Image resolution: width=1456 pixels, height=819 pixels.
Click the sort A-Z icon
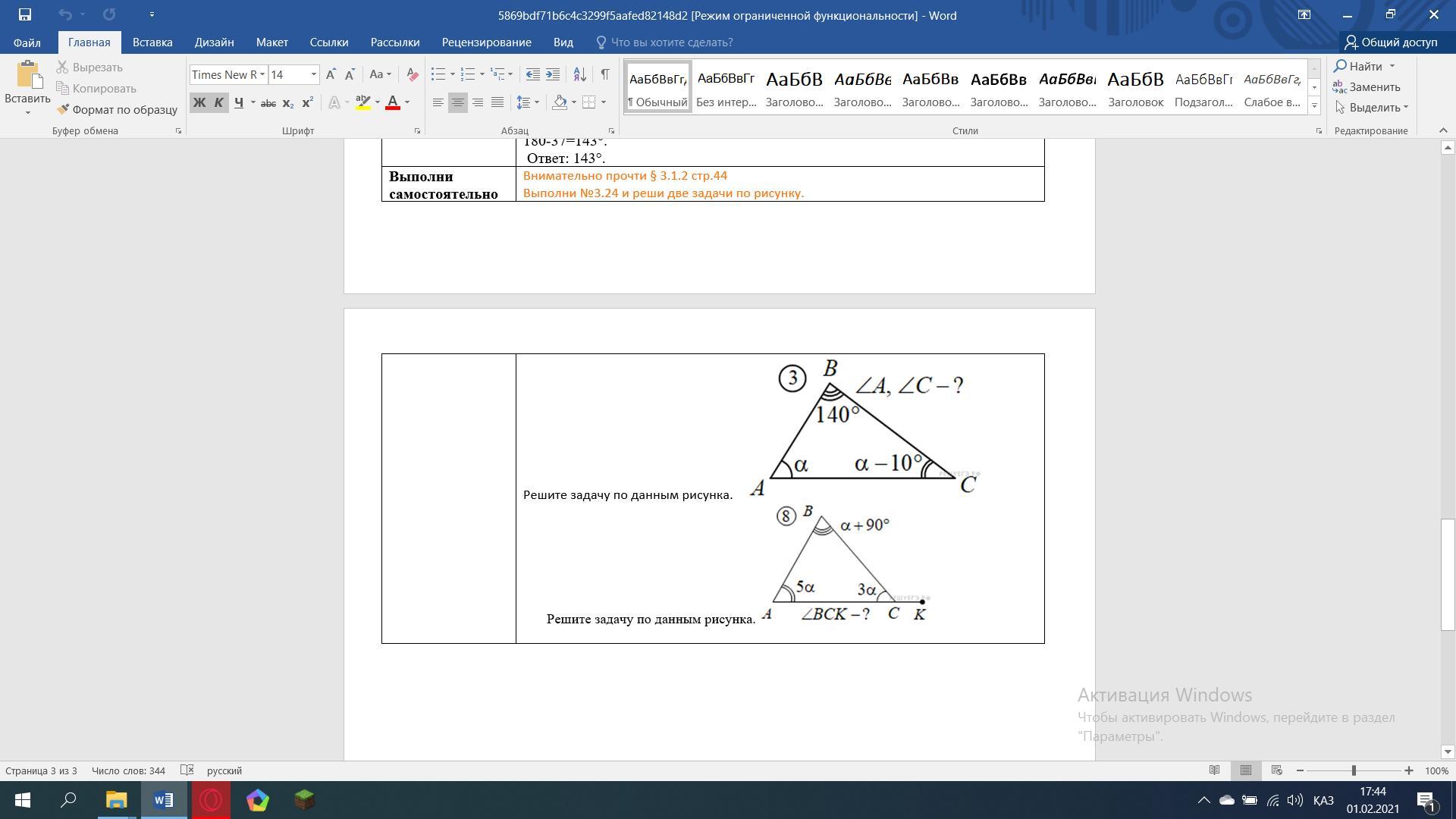pyautogui.click(x=579, y=74)
